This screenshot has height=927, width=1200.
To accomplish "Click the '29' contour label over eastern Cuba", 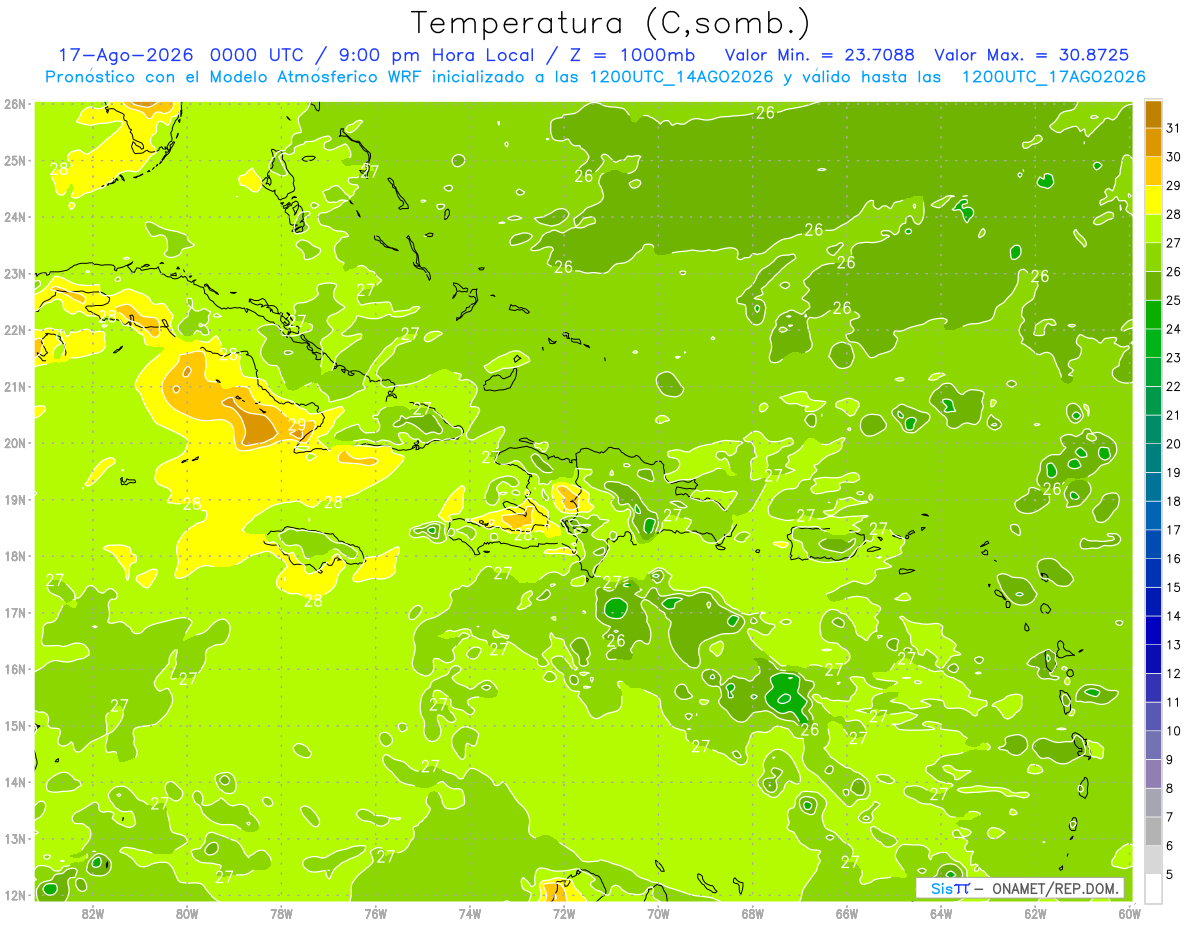I will 297,424.
